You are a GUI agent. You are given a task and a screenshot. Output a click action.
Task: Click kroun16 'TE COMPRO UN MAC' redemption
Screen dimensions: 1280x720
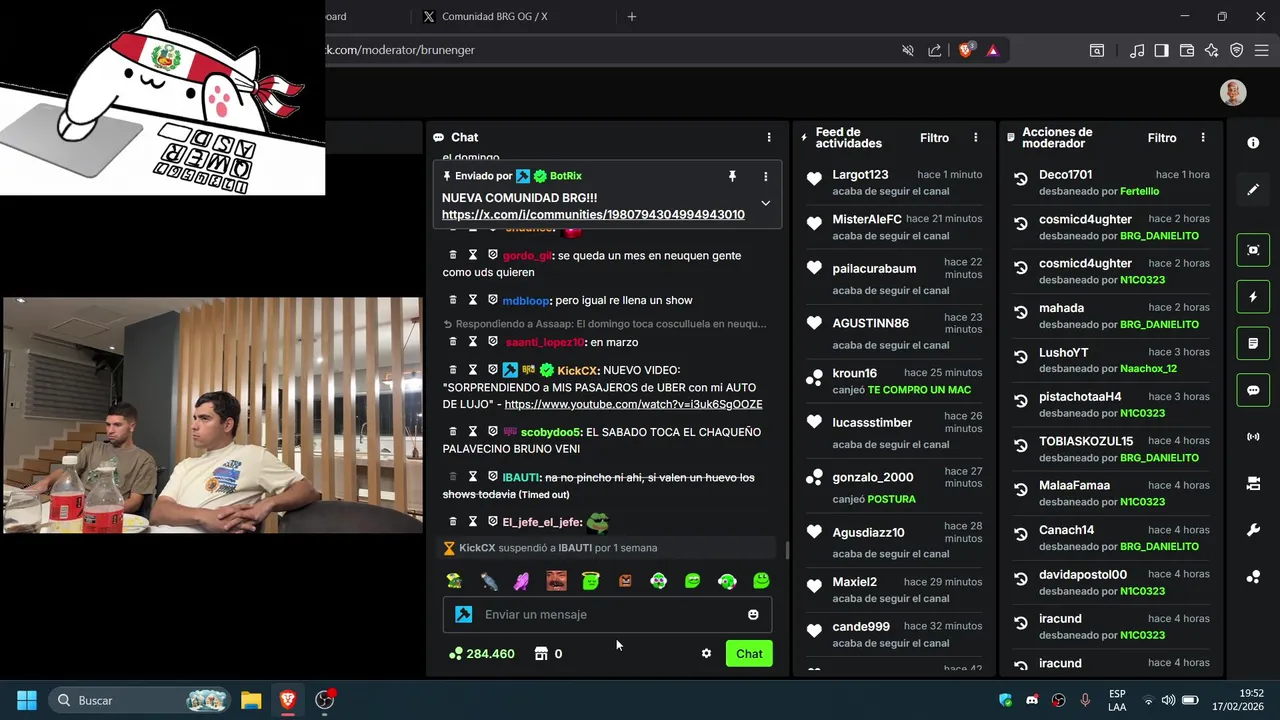tap(894, 381)
